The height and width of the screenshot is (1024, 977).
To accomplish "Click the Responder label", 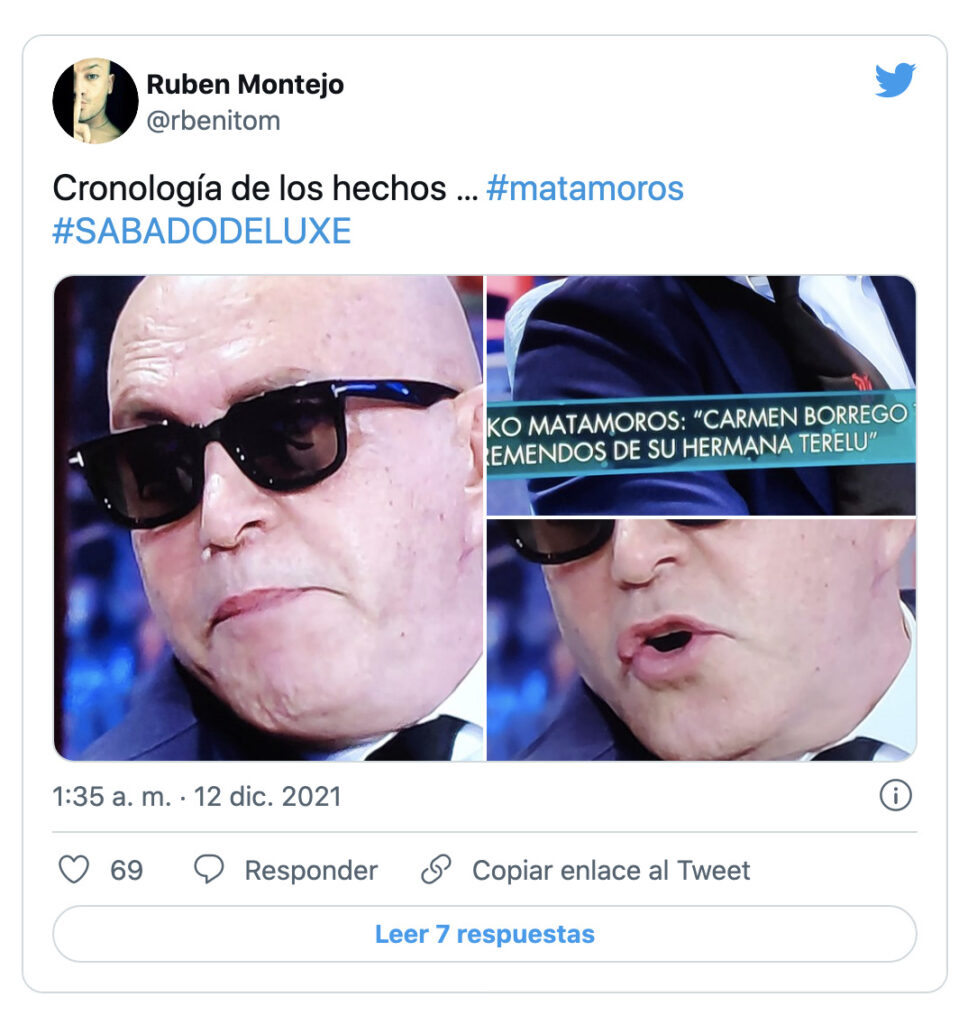I will pyautogui.click(x=311, y=871).
